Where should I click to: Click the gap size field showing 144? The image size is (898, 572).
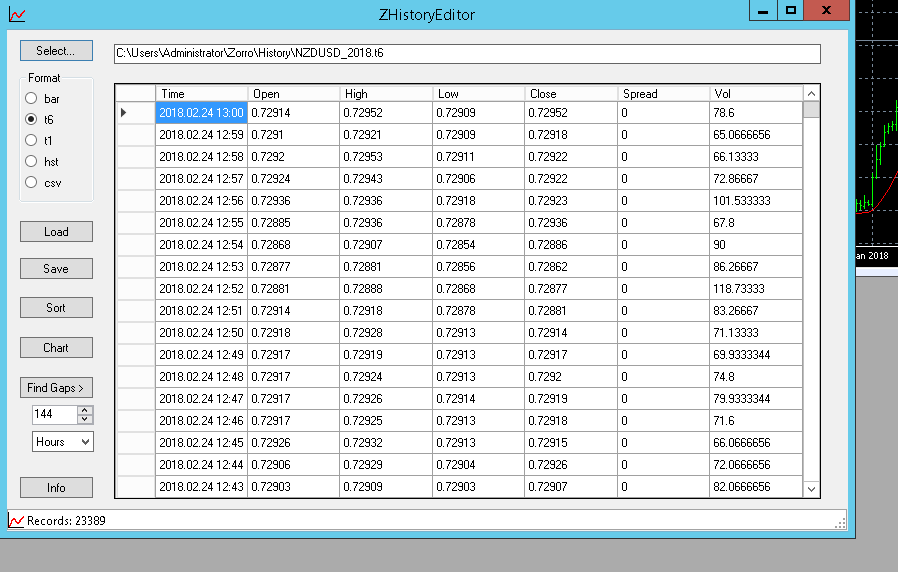point(55,414)
